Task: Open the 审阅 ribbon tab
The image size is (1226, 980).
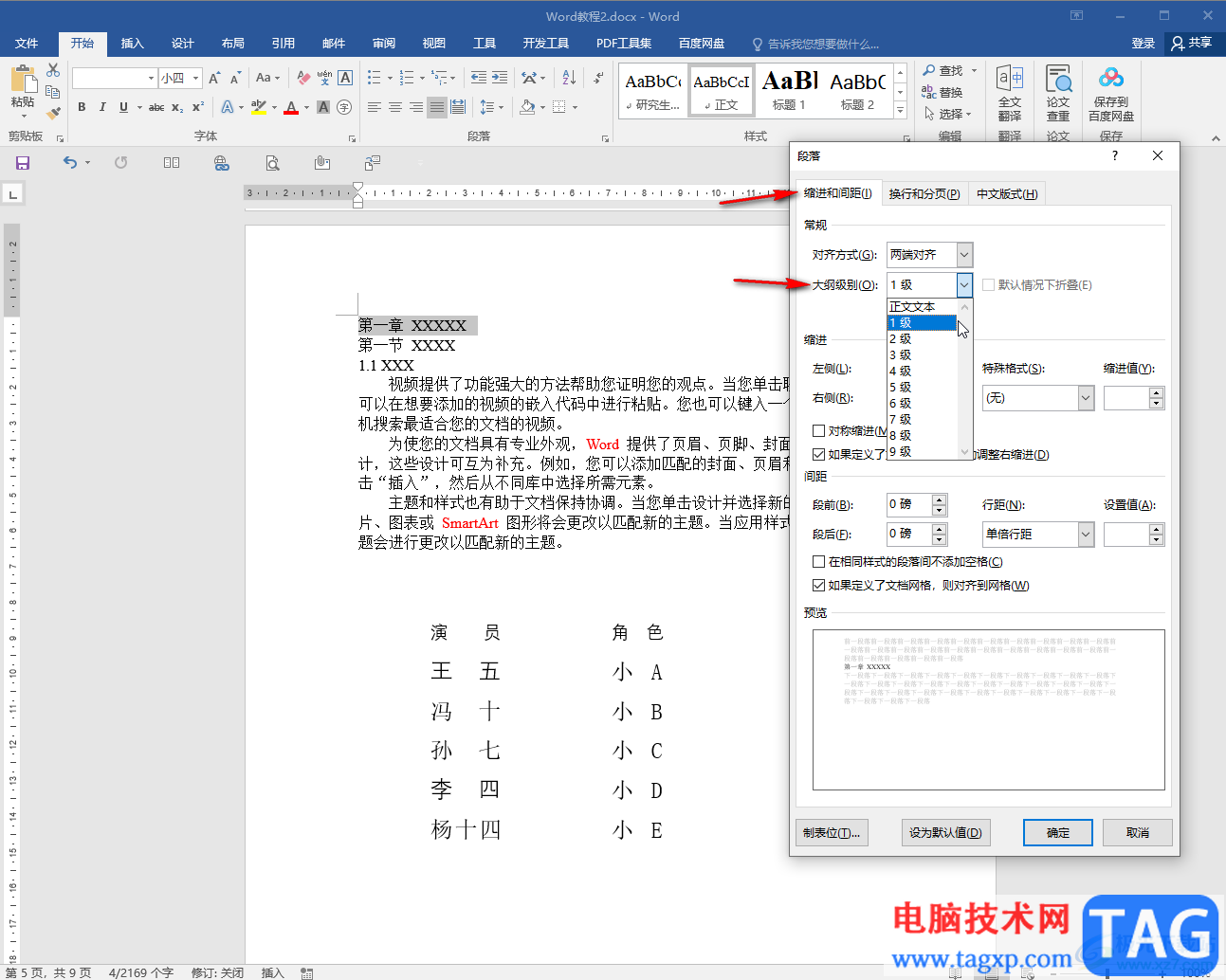Action: [x=384, y=44]
